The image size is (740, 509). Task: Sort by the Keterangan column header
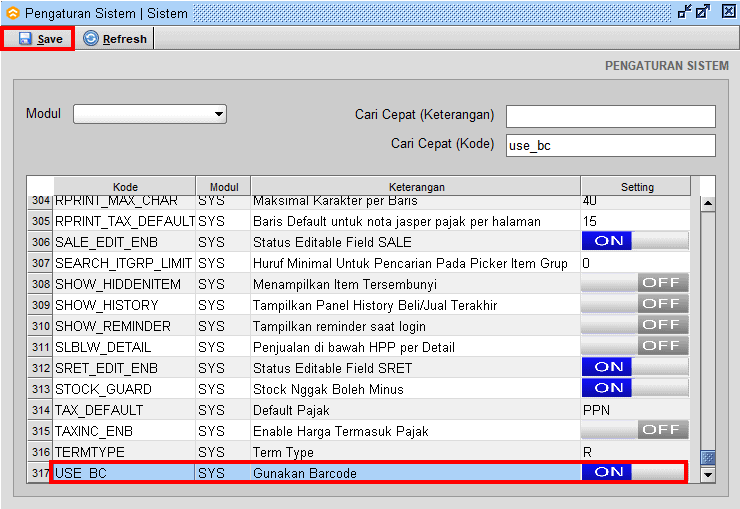(x=416, y=187)
